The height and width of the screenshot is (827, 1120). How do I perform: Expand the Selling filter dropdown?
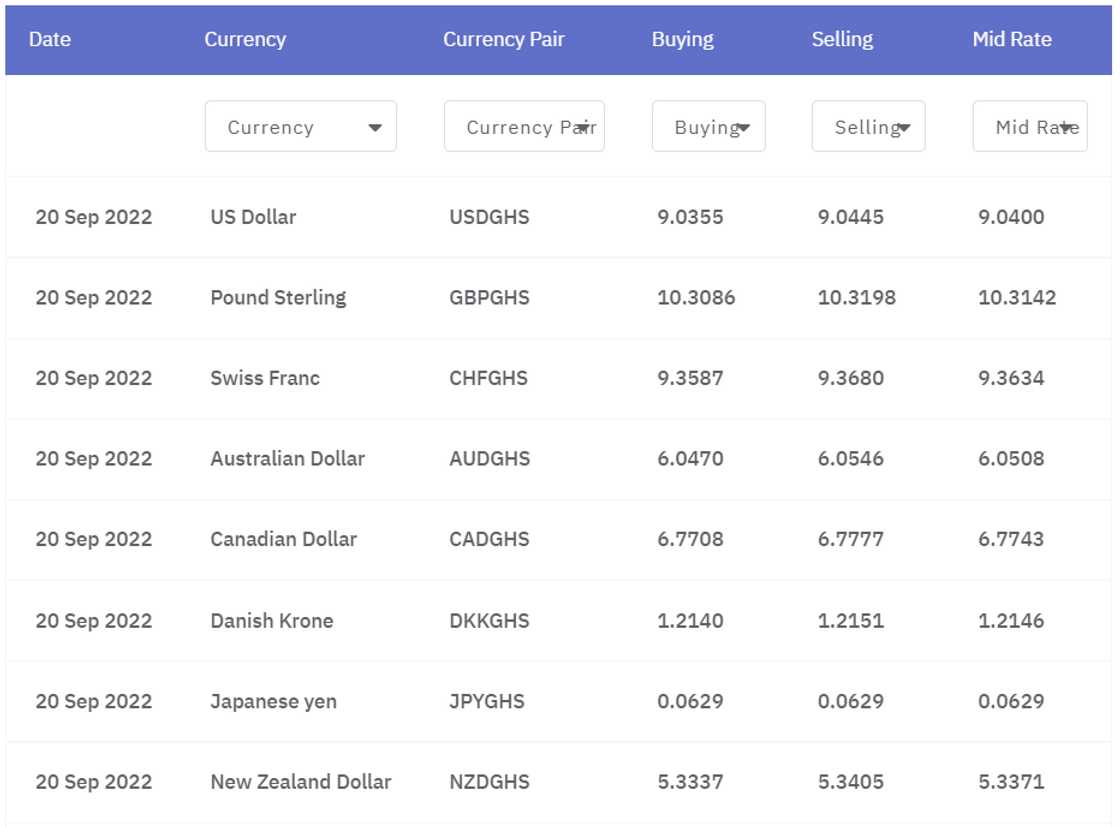pyautogui.click(x=868, y=126)
